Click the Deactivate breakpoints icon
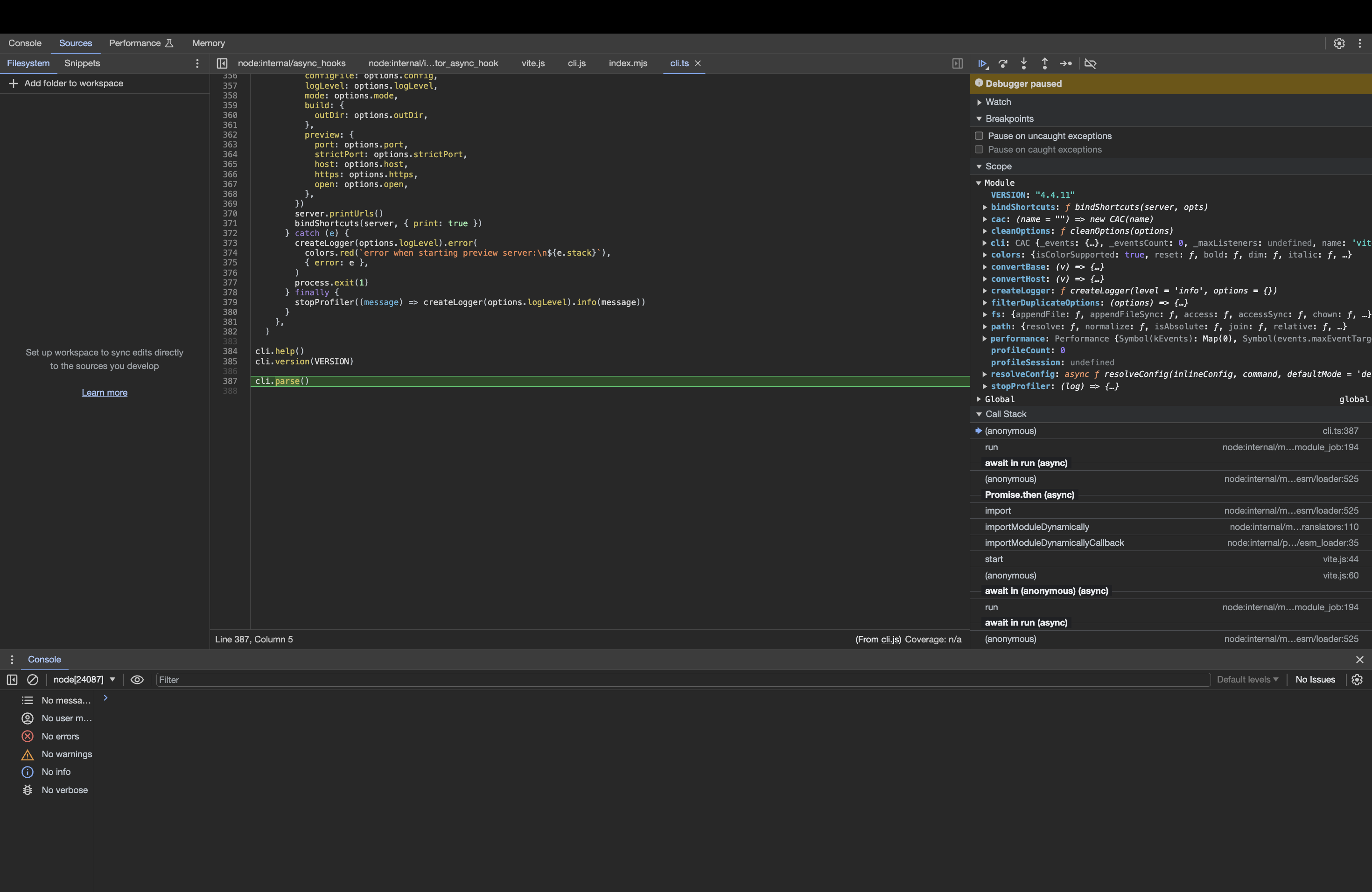 1090,63
